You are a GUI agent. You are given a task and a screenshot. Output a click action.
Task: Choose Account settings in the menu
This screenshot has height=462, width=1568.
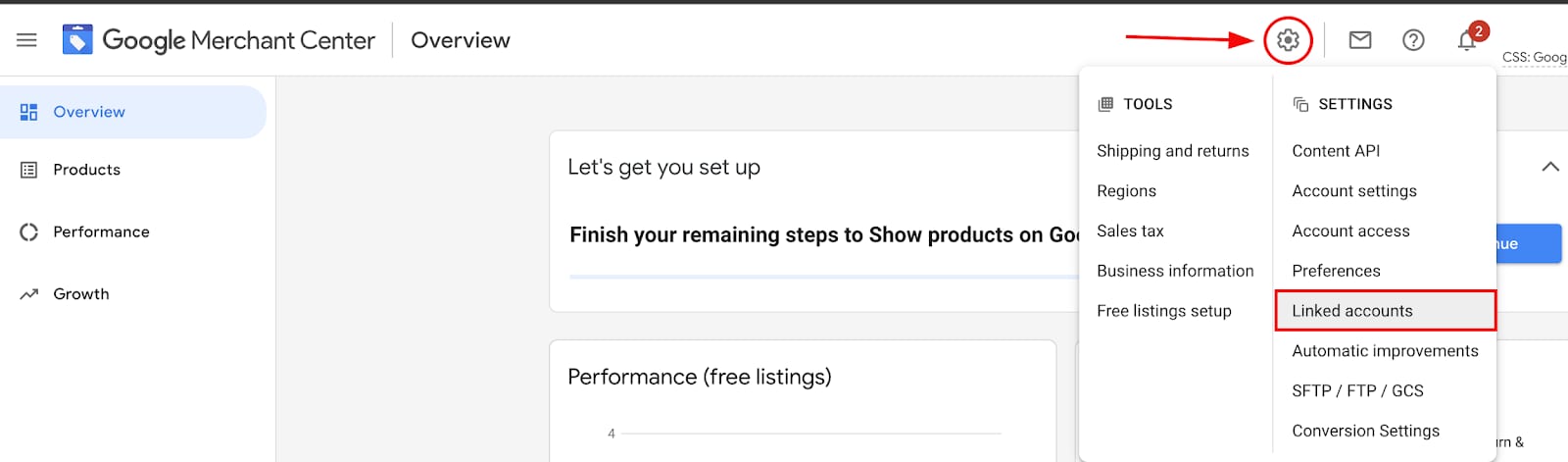pos(1353,191)
